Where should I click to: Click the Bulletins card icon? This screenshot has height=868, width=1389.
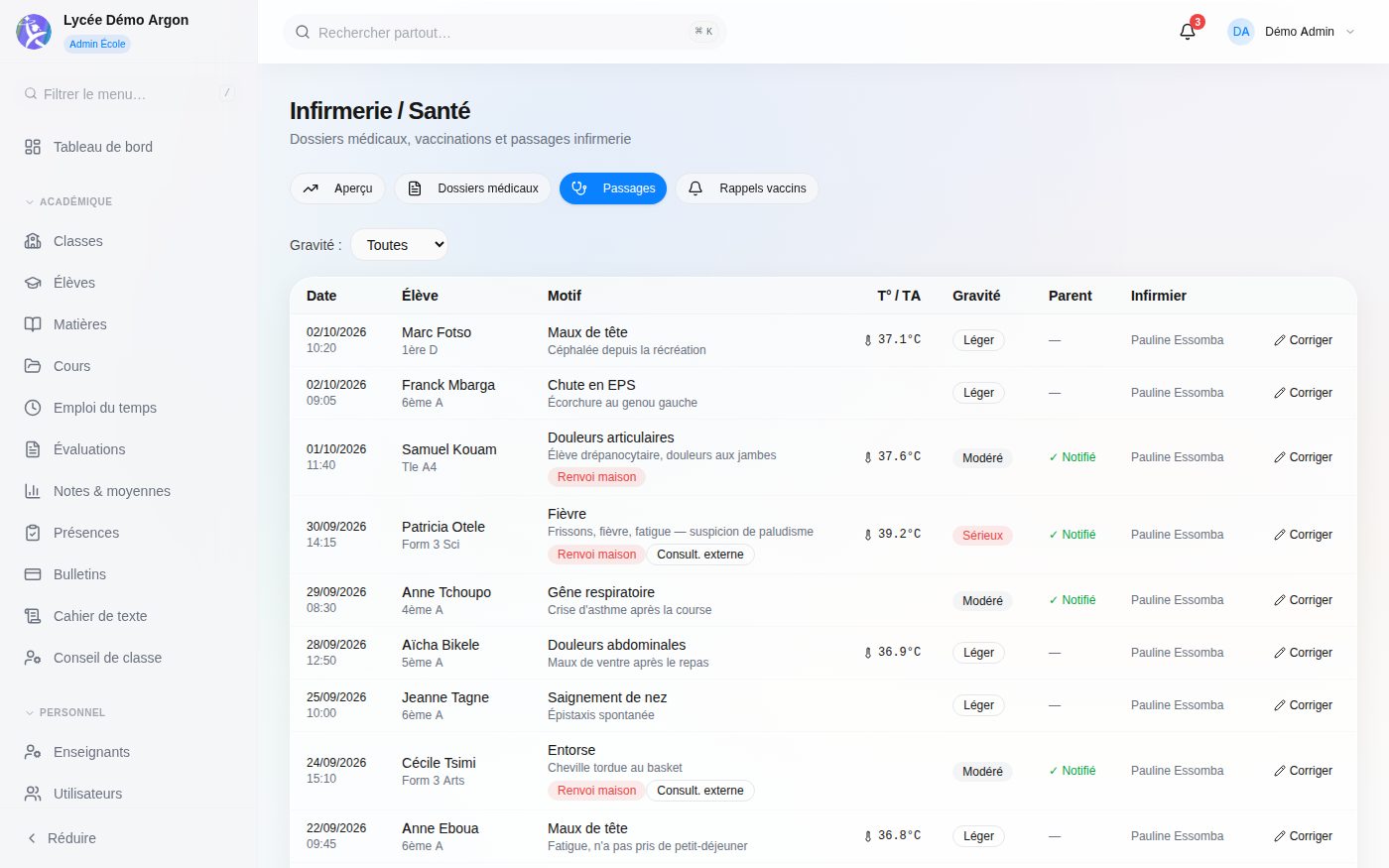[33, 574]
